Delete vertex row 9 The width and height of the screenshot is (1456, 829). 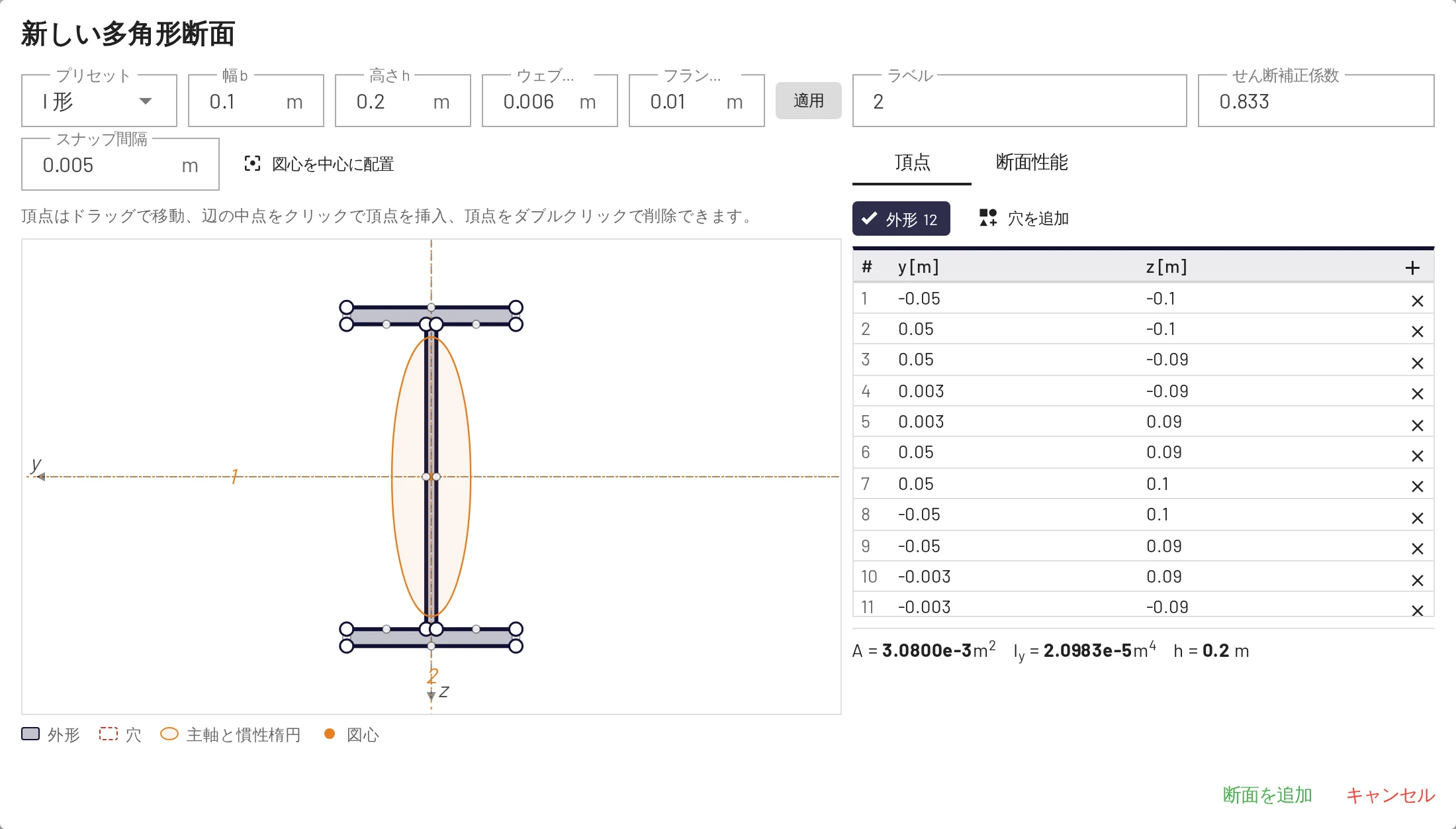[x=1417, y=549]
